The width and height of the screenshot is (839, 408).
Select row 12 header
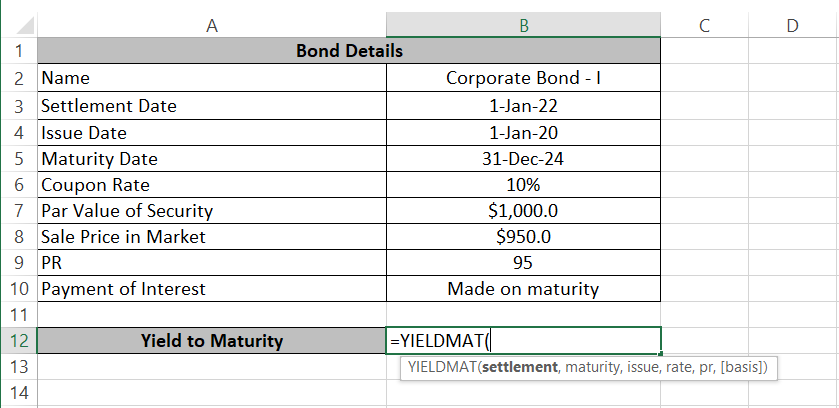coord(18,341)
